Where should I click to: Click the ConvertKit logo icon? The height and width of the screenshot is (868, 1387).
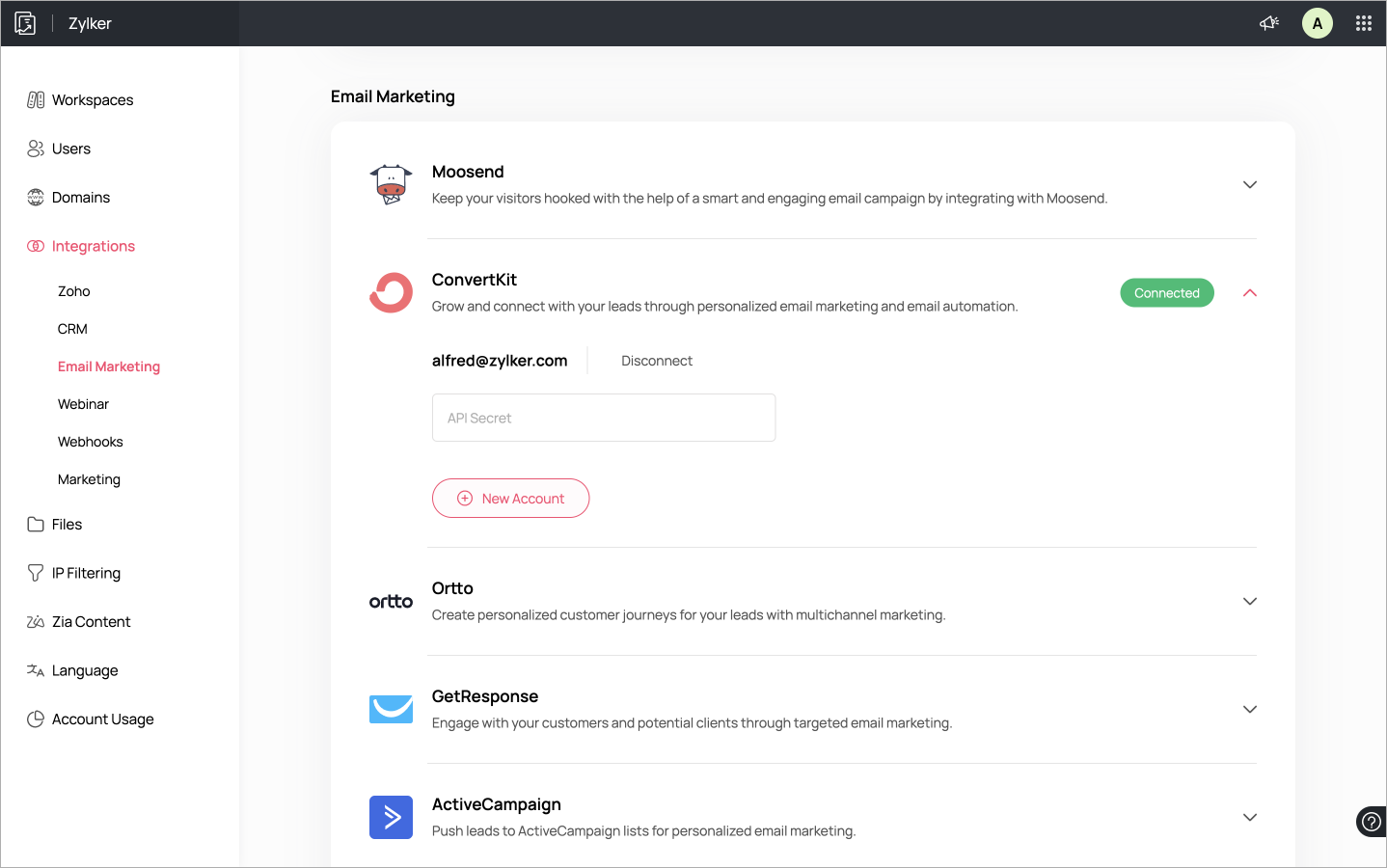(391, 293)
